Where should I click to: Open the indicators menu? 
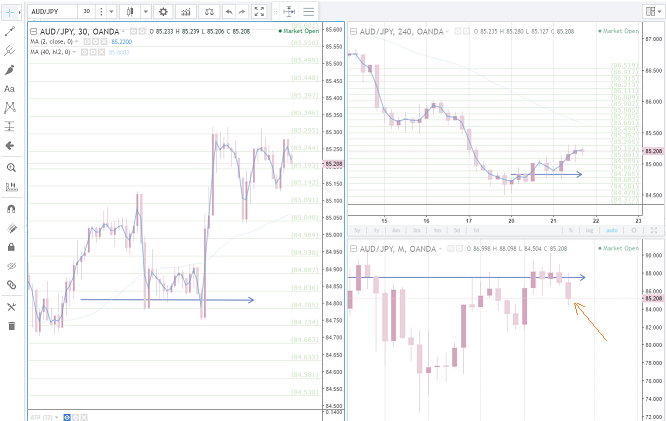185,11
